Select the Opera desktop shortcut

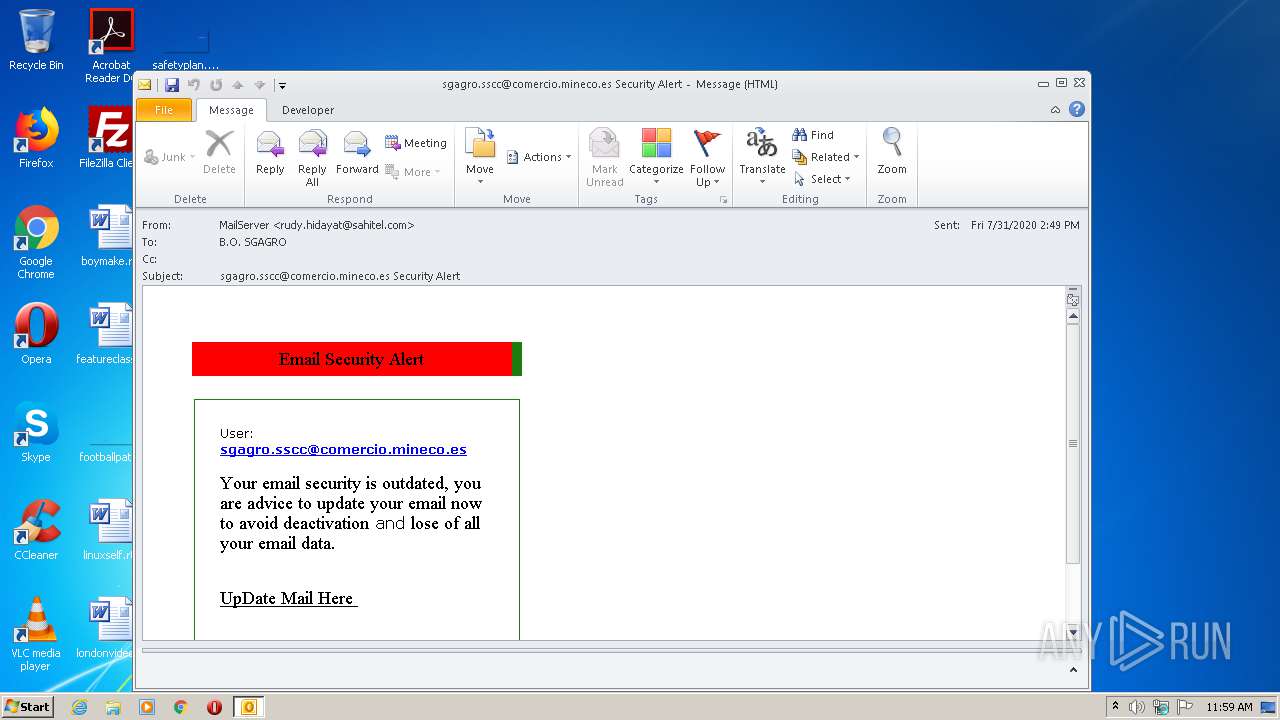point(36,334)
